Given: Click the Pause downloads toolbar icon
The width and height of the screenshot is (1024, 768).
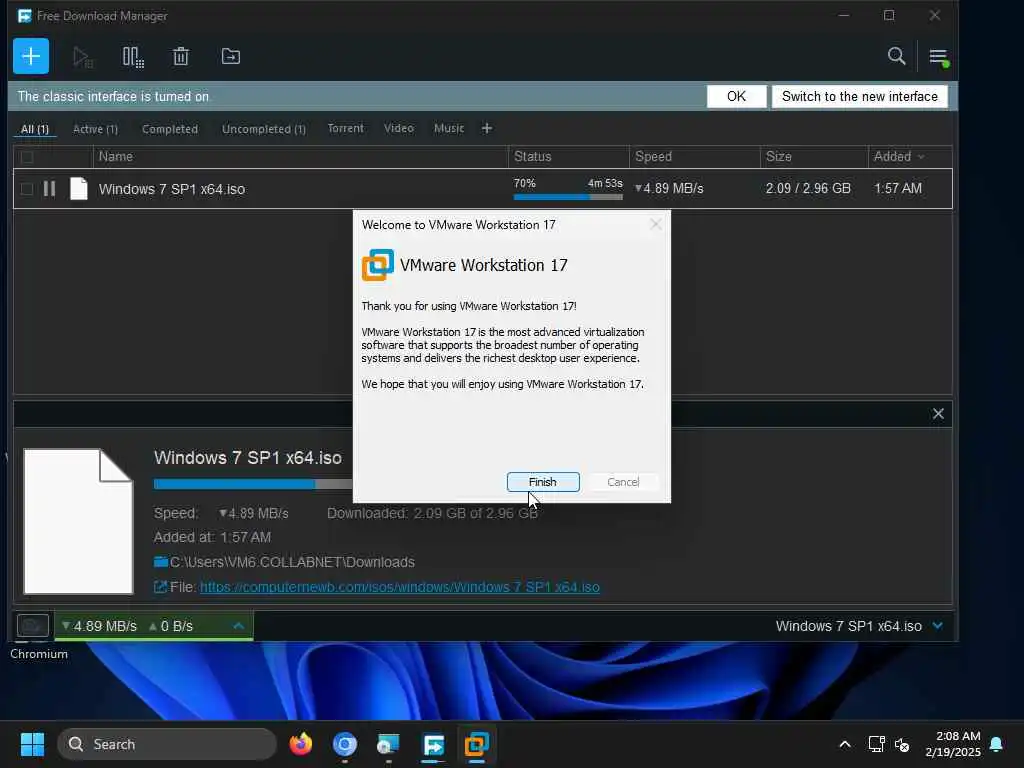Looking at the screenshot, I should [x=133, y=57].
